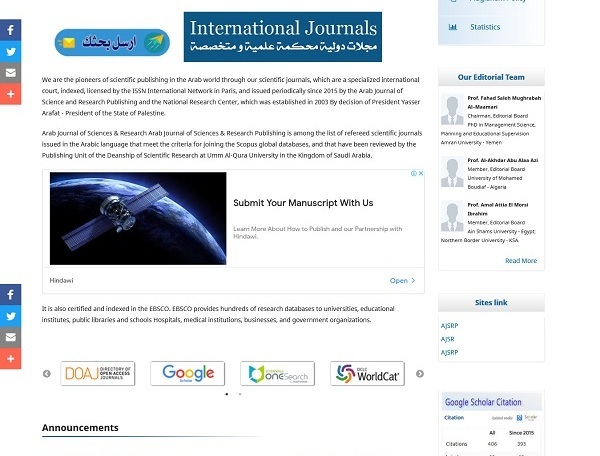Click the AJSR link in Sites link
600x456 pixels.
[447, 339]
